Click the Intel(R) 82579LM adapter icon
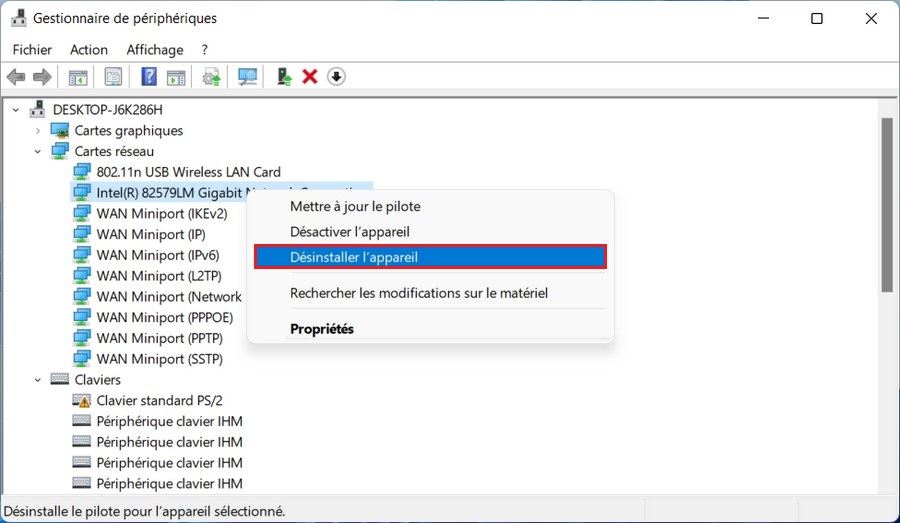Screen dimensions: 900x523 point(82,192)
